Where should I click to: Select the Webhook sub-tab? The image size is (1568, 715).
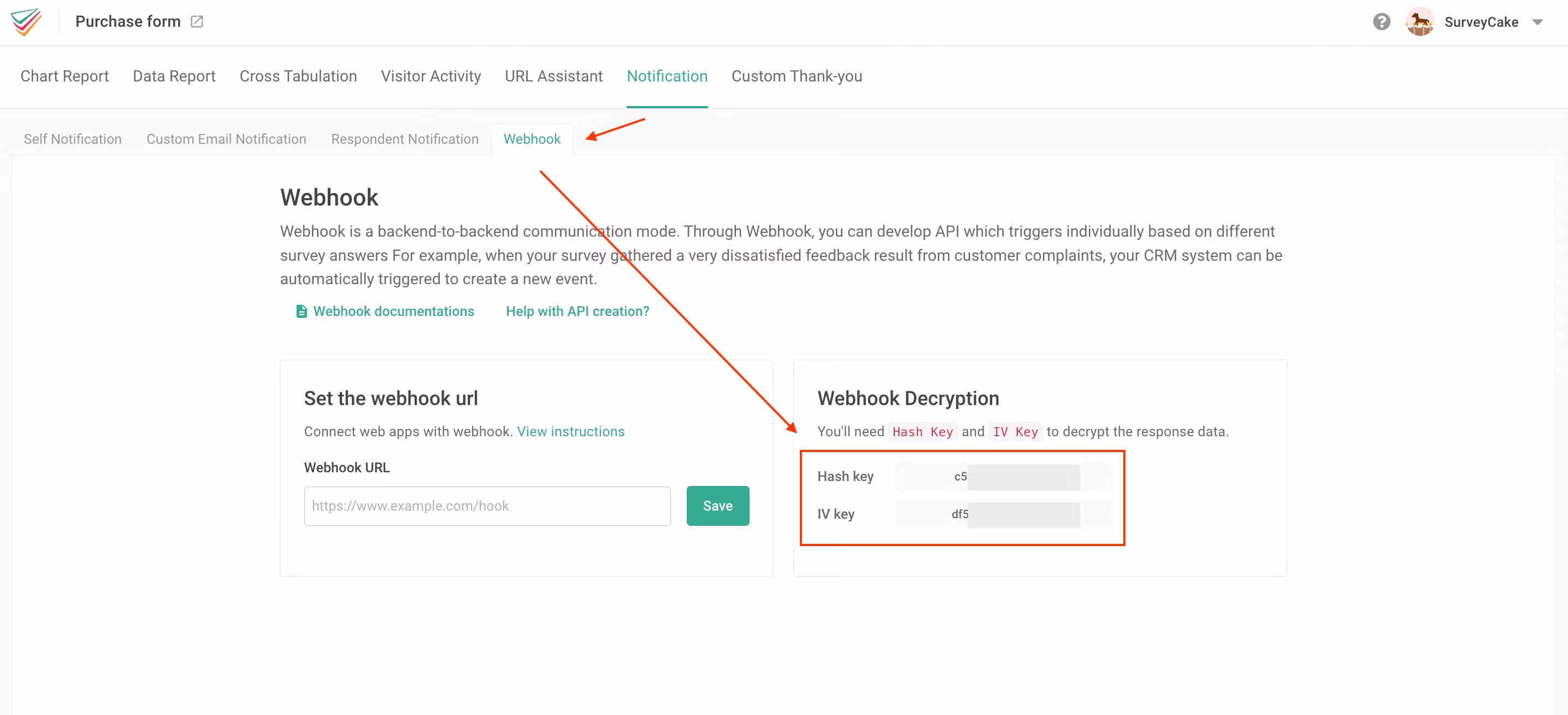pyautogui.click(x=532, y=139)
